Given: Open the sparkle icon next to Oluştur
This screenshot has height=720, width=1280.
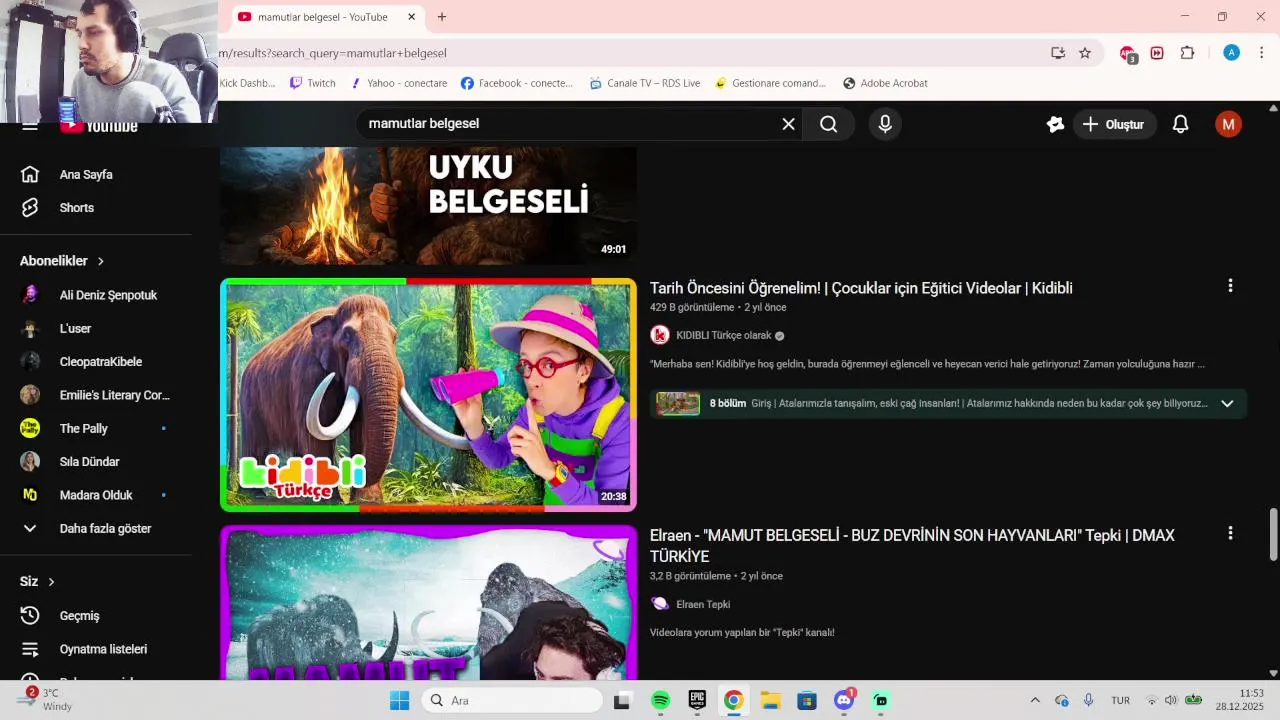Looking at the screenshot, I should (1055, 124).
